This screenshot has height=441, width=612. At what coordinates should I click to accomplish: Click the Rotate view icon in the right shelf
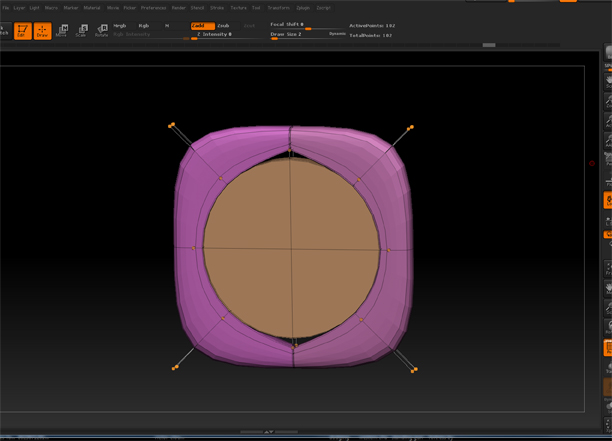click(608, 327)
